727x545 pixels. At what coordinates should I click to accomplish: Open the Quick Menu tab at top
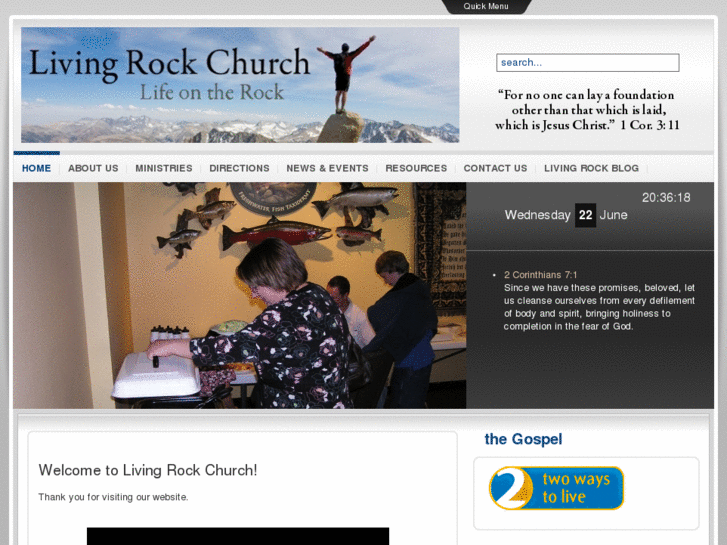point(486,6)
